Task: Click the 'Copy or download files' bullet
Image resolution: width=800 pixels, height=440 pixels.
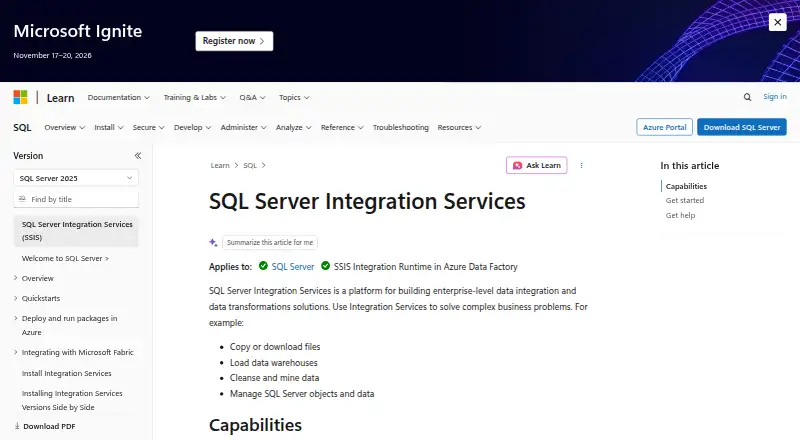Action: [275, 347]
